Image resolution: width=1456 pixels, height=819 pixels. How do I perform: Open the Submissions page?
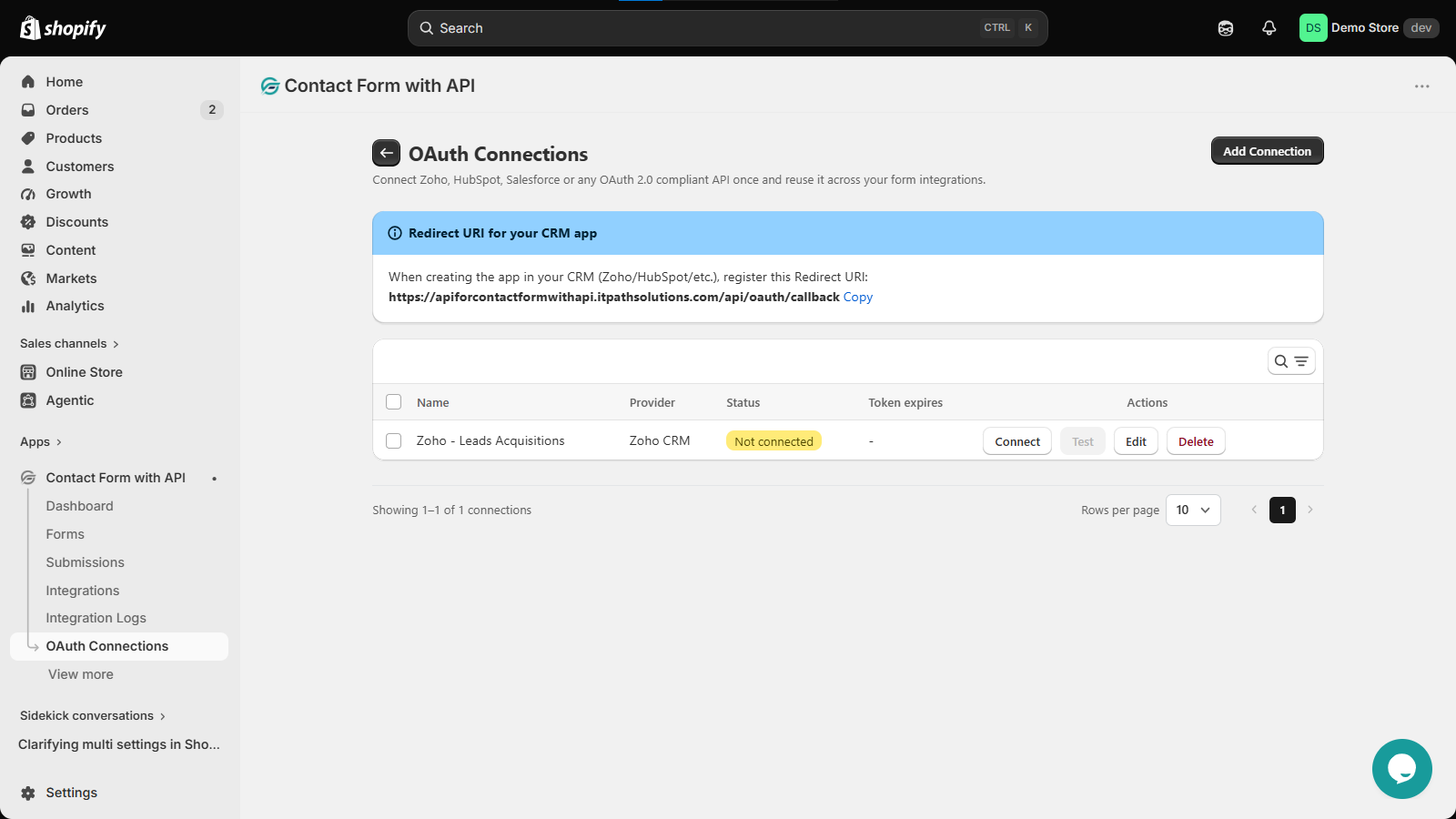pos(86,562)
